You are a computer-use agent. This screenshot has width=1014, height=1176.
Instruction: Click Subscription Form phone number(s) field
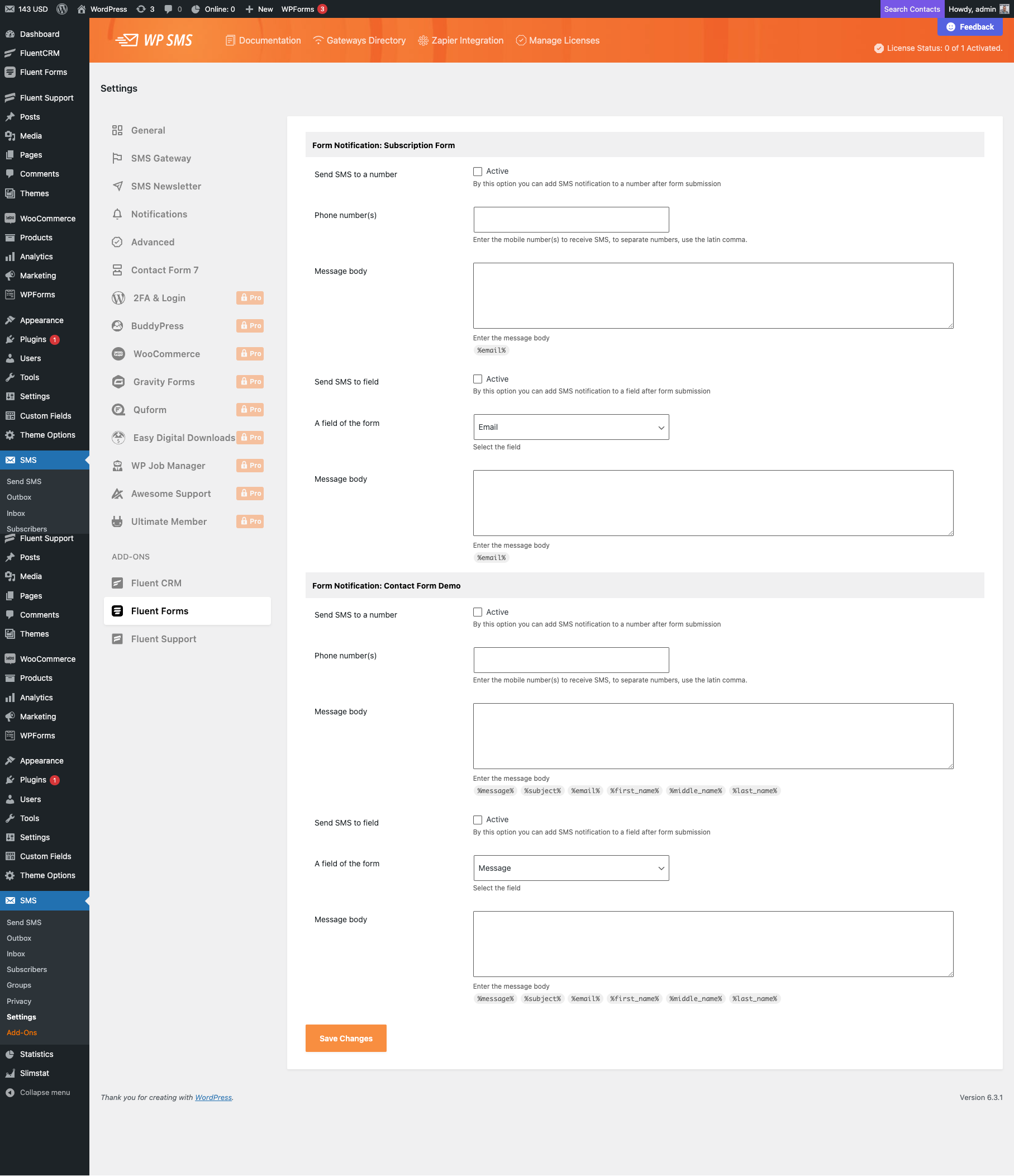[x=571, y=220]
